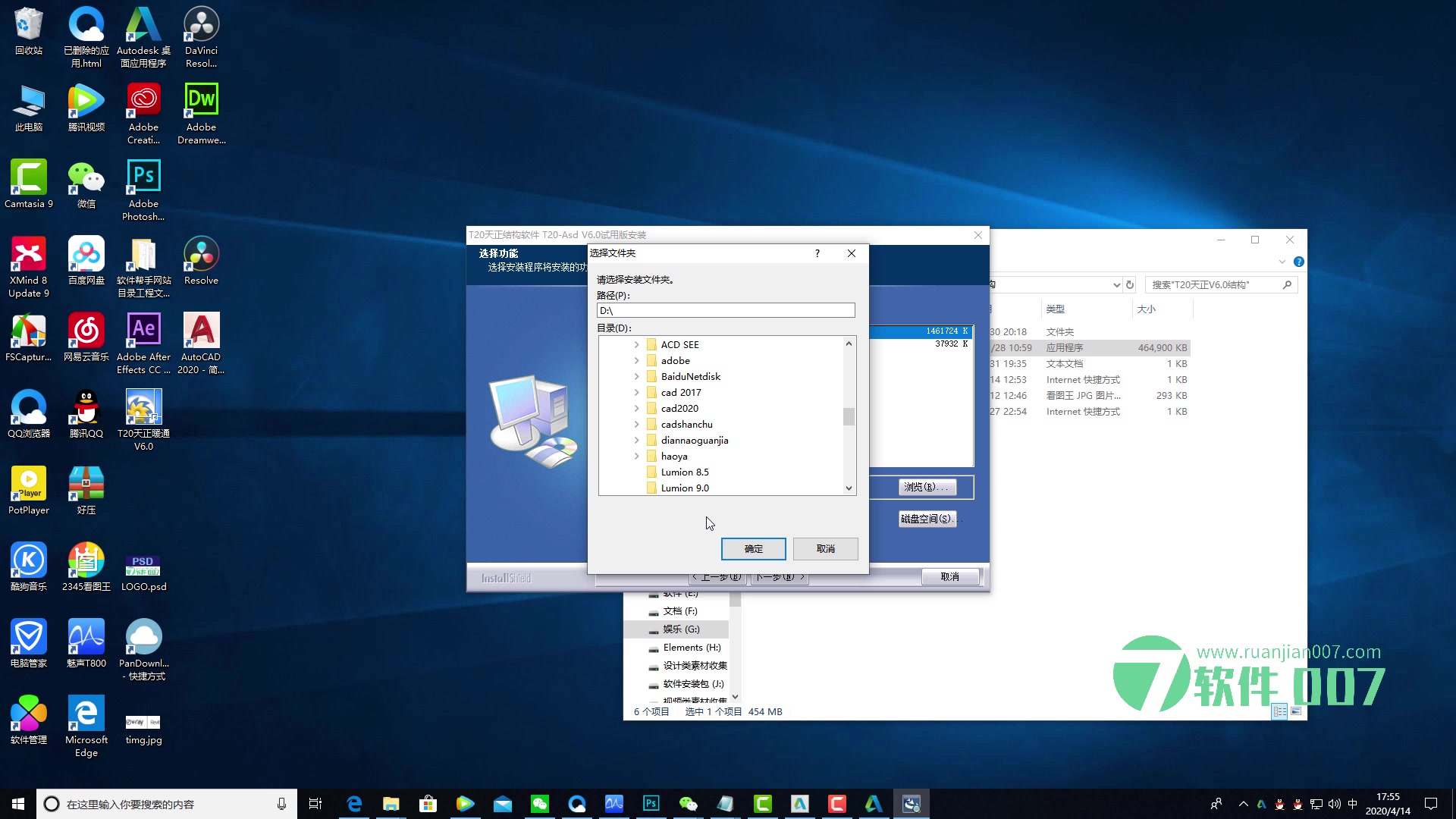Screen dimensions: 1456x819
Task: Click taskbar search box
Action: (167, 804)
